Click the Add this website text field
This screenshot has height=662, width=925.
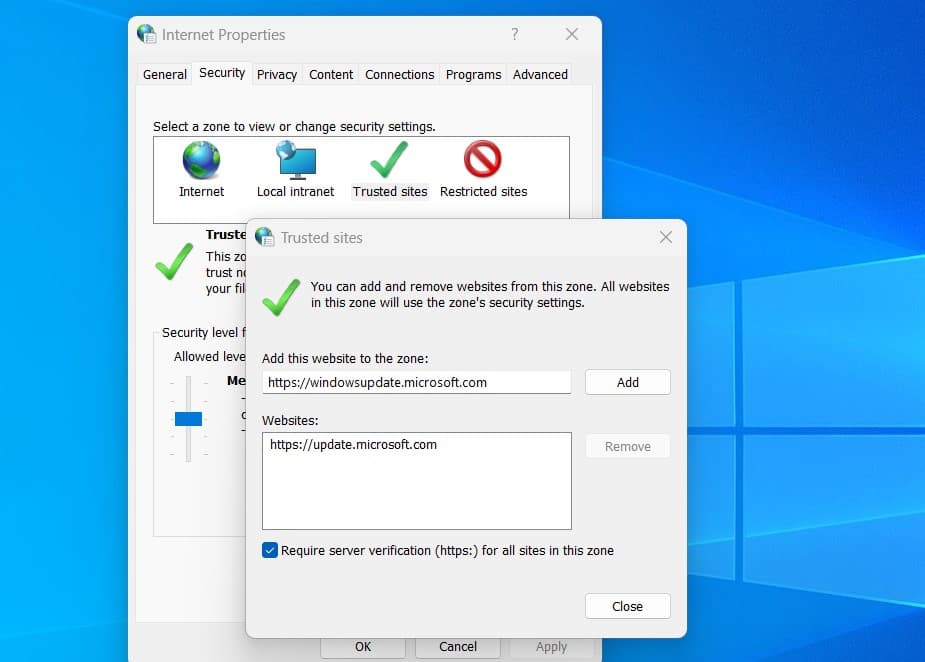click(416, 382)
